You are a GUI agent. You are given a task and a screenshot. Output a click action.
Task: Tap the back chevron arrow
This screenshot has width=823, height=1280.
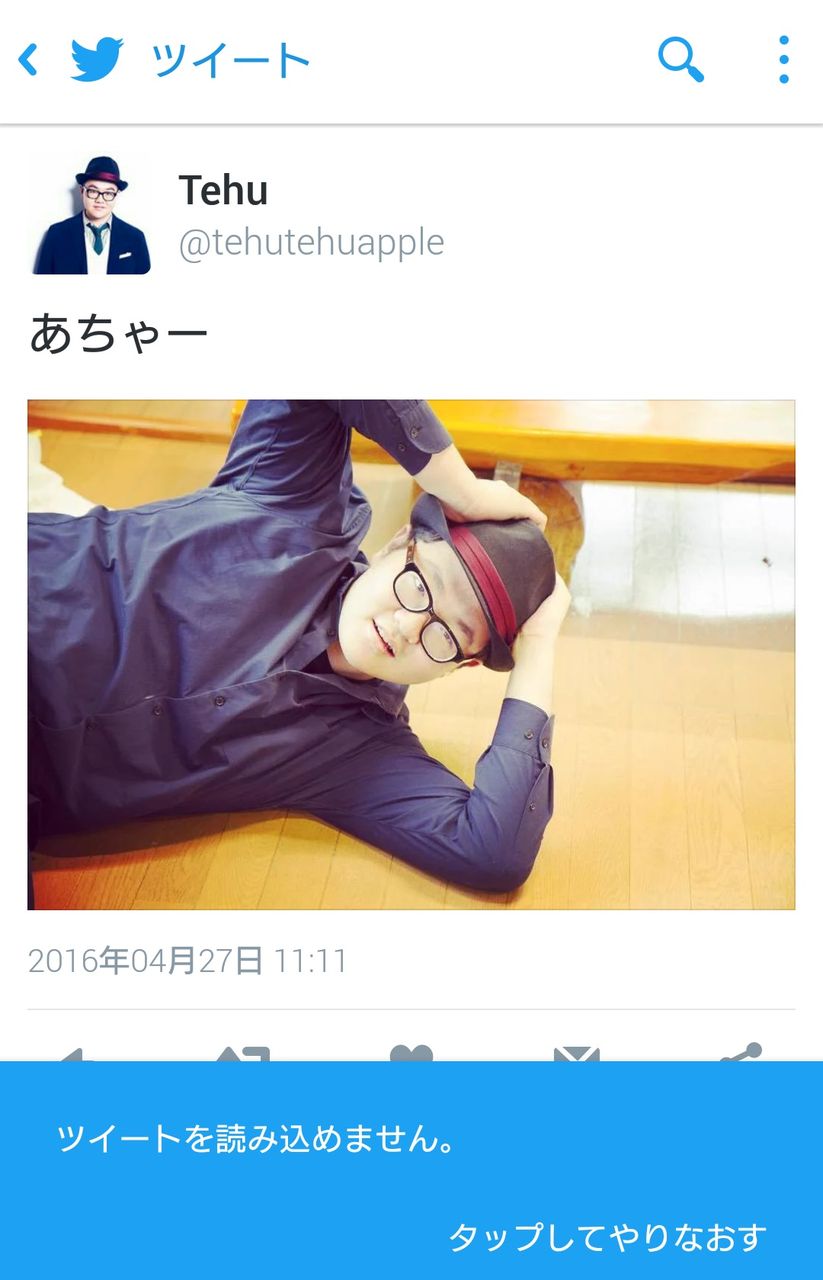(x=28, y=60)
